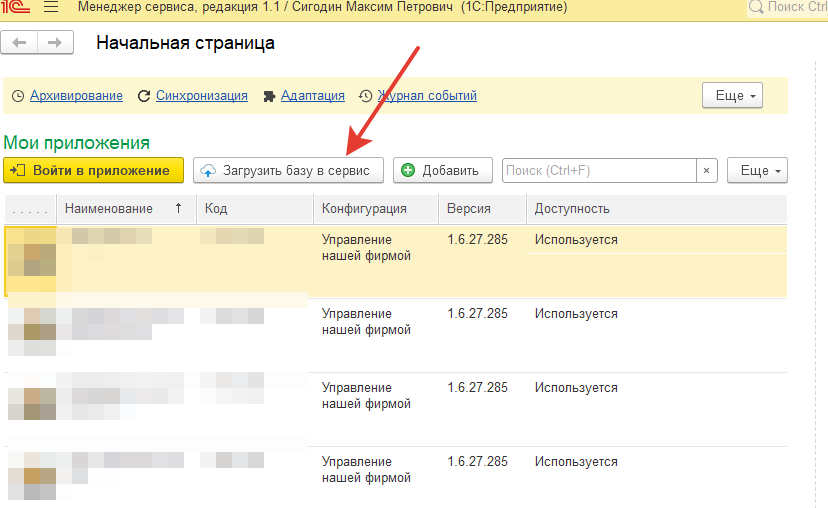Open the Адаптация link
Image resolution: width=828 pixels, height=508 pixels.
pyautogui.click(x=313, y=96)
